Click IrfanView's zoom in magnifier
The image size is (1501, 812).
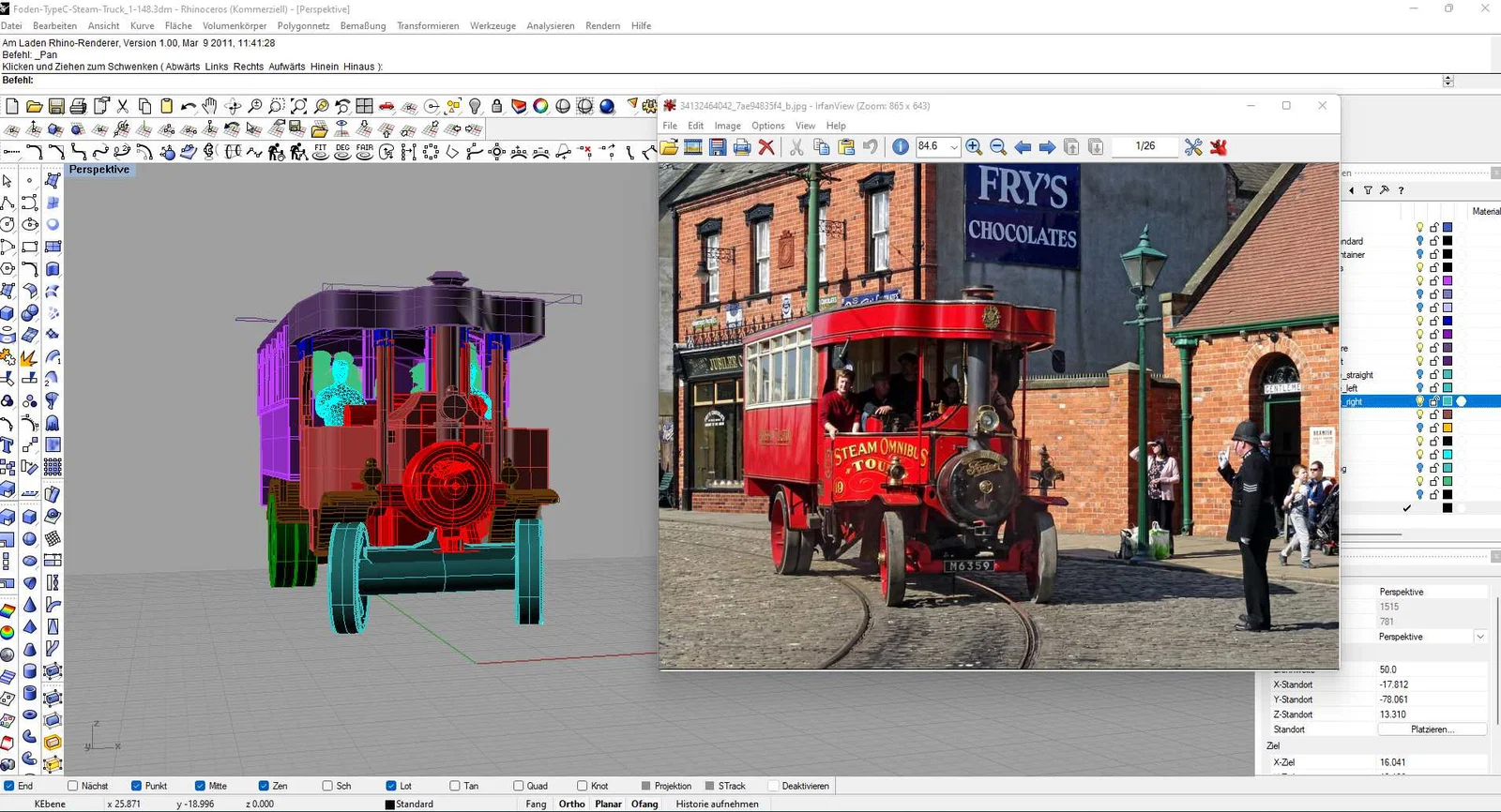coord(974,147)
